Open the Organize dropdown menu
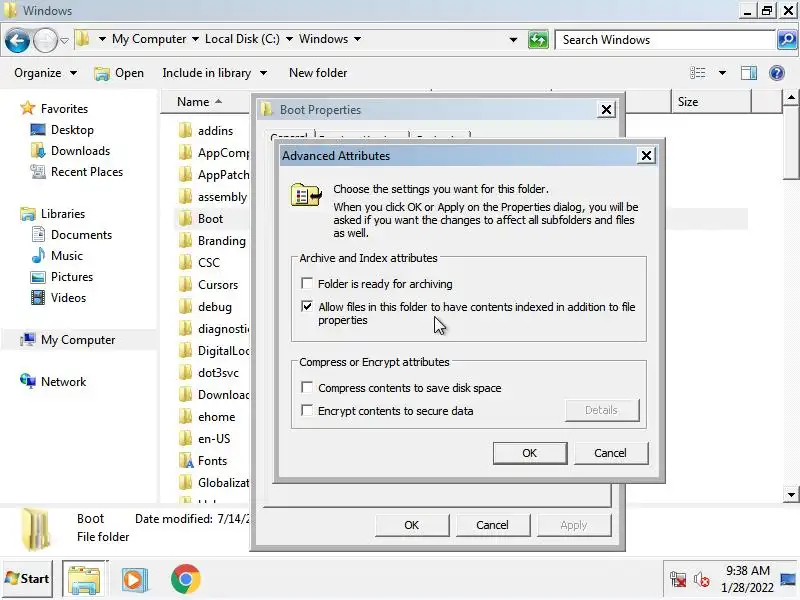Image resolution: width=800 pixels, height=600 pixels. click(45, 73)
